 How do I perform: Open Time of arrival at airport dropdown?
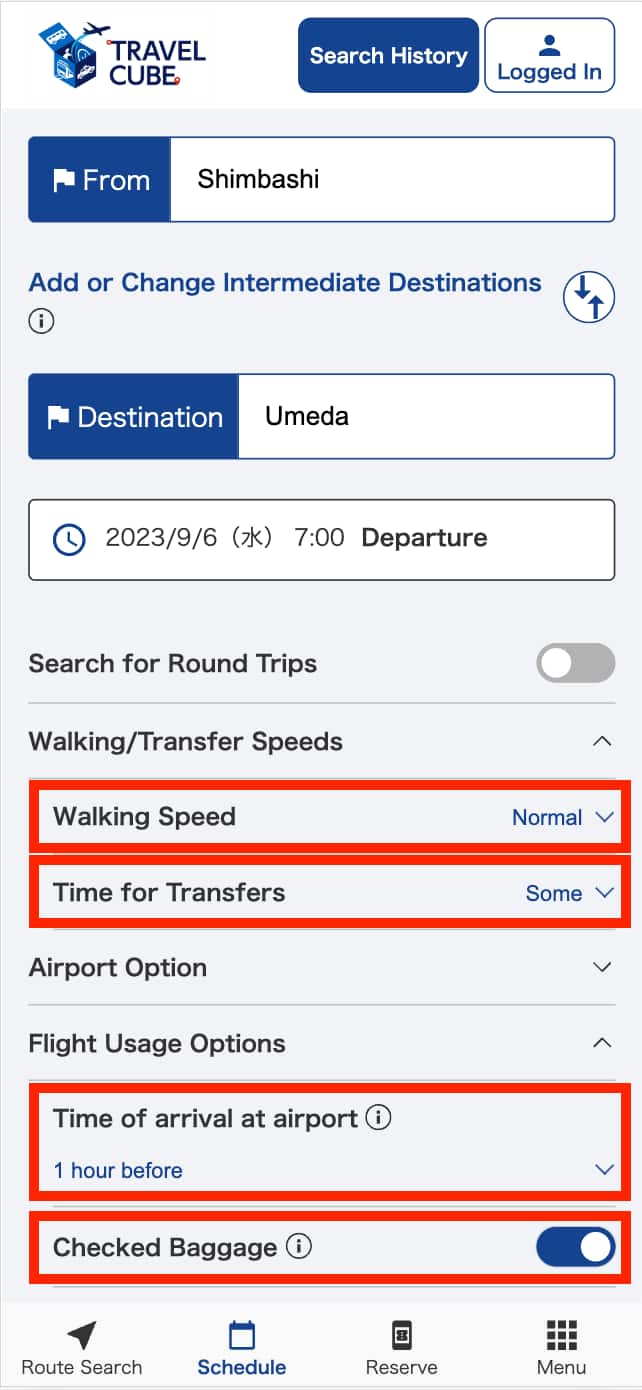pyautogui.click(x=330, y=1170)
